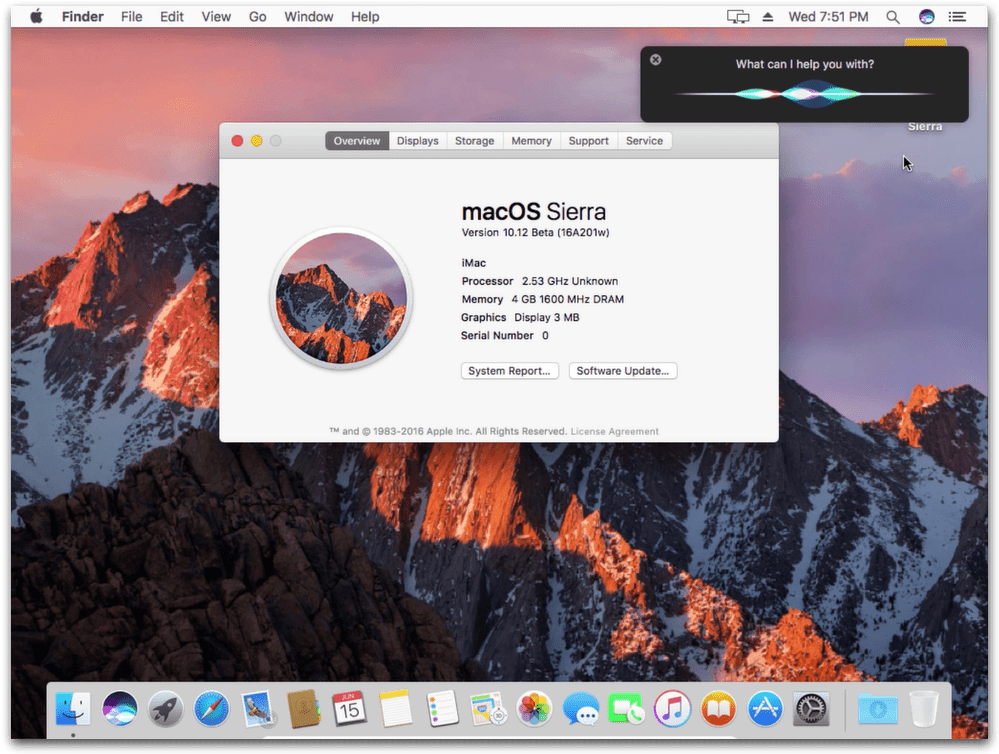Open the Help menu
The height and width of the screenshot is (754, 999).
365,17
